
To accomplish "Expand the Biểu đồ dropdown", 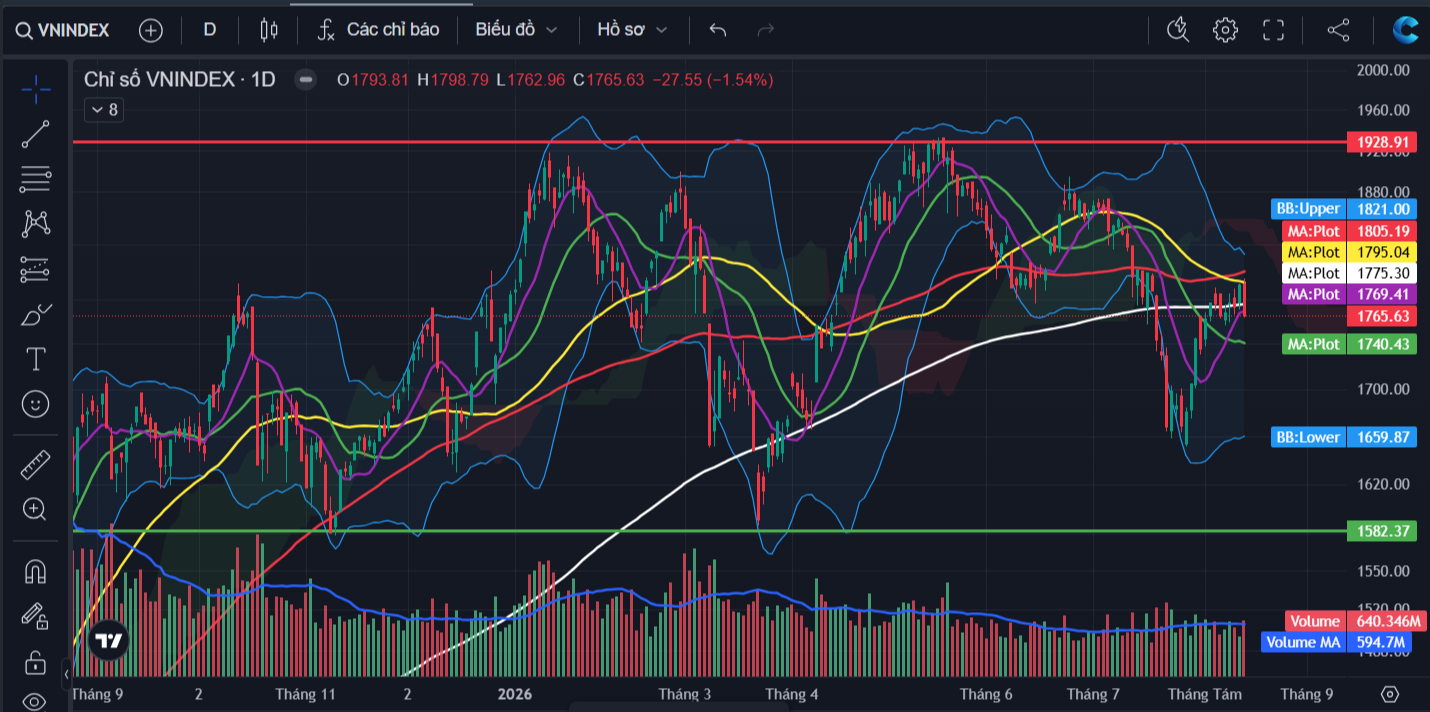I will 517,30.
